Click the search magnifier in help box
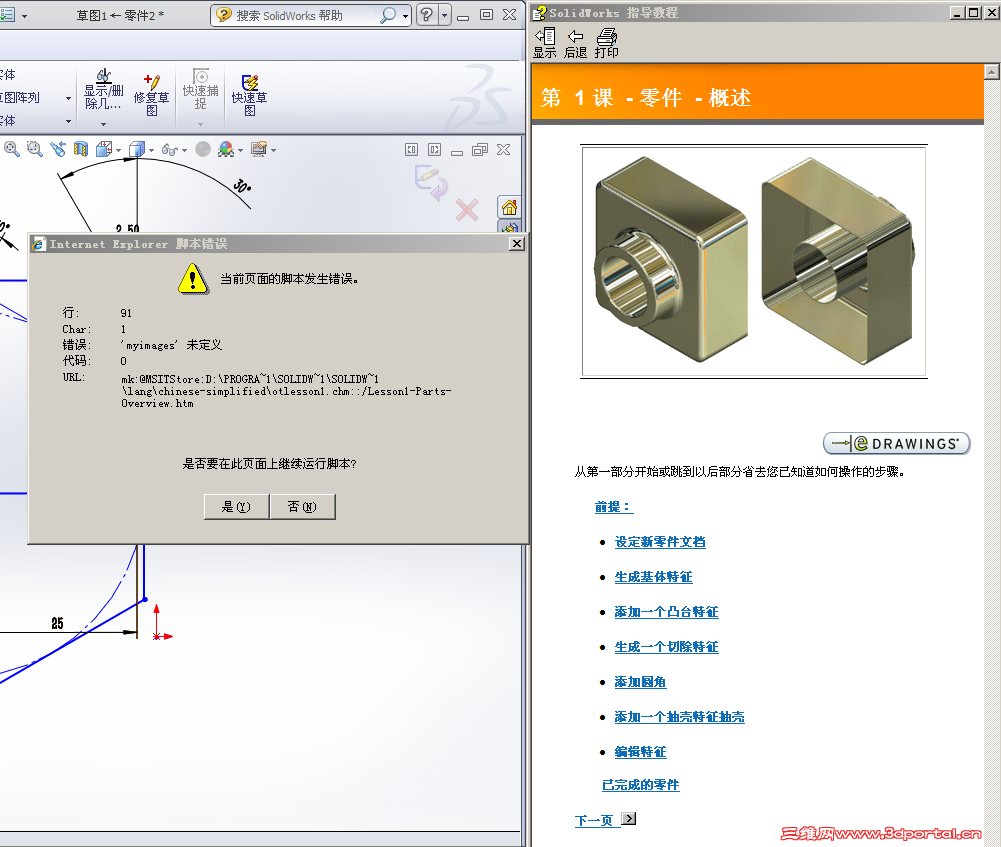Viewport: 1001px width, 847px height. click(x=388, y=15)
